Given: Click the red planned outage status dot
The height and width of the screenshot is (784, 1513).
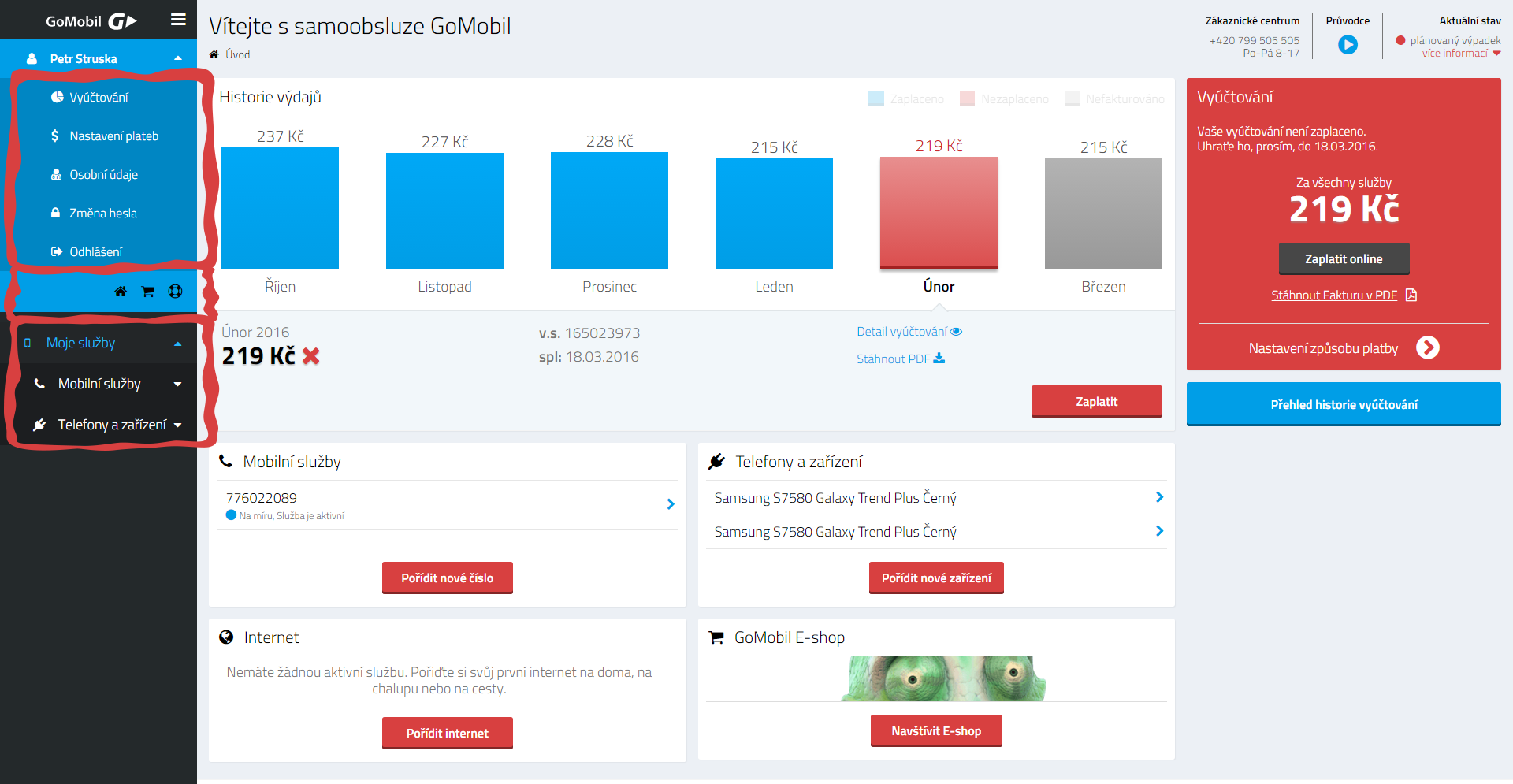Looking at the screenshot, I should point(1400,40).
